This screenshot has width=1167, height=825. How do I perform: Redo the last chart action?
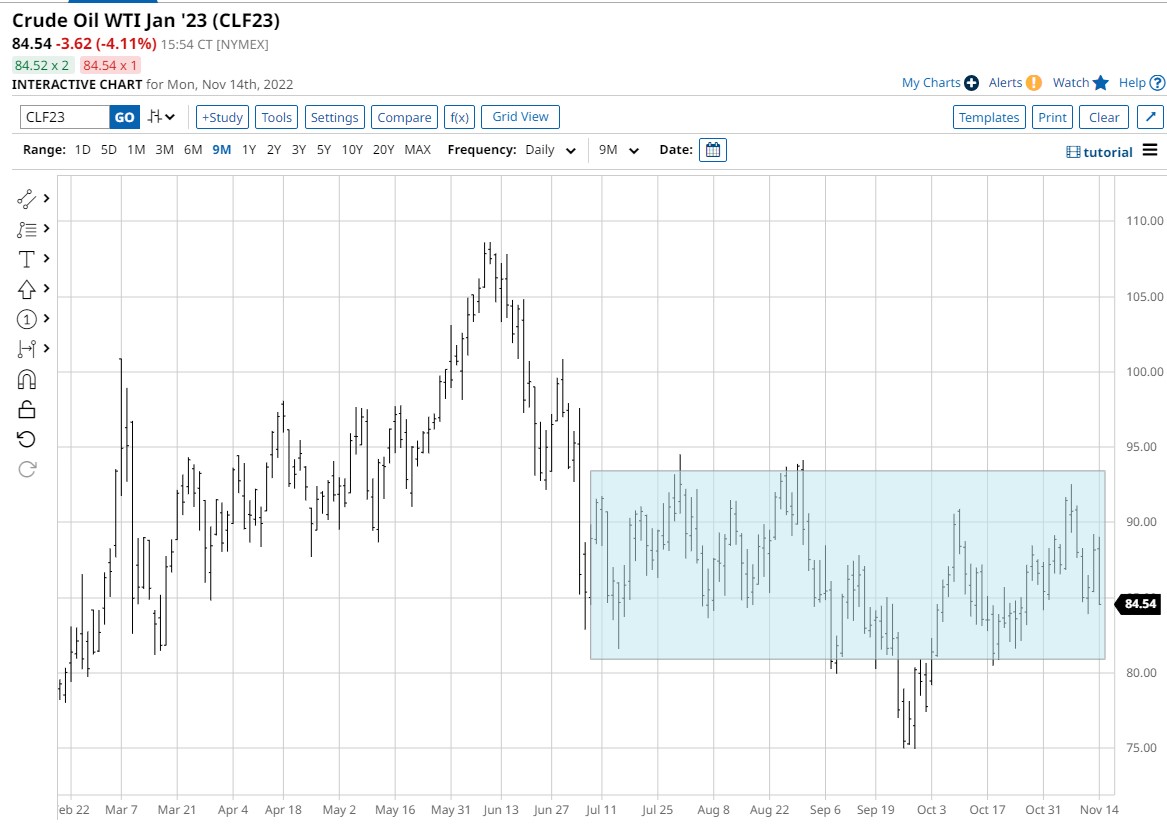coord(27,468)
